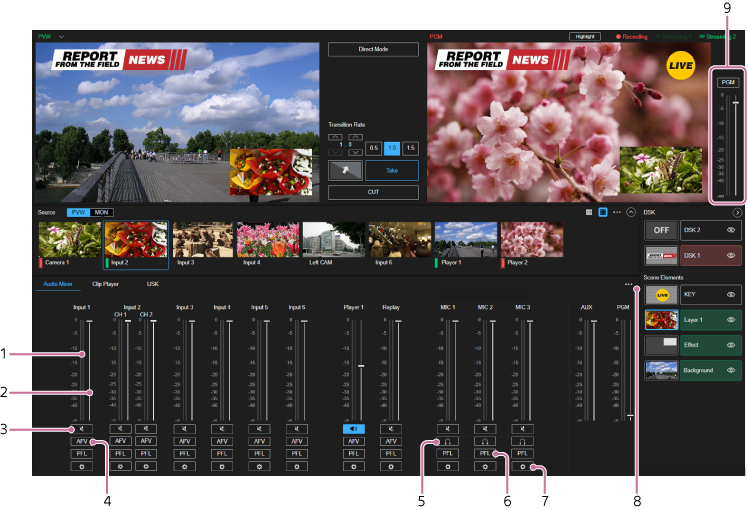Switch to the Clip Player tab
The height and width of the screenshot is (510, 748).
click(x=105, y=284)
